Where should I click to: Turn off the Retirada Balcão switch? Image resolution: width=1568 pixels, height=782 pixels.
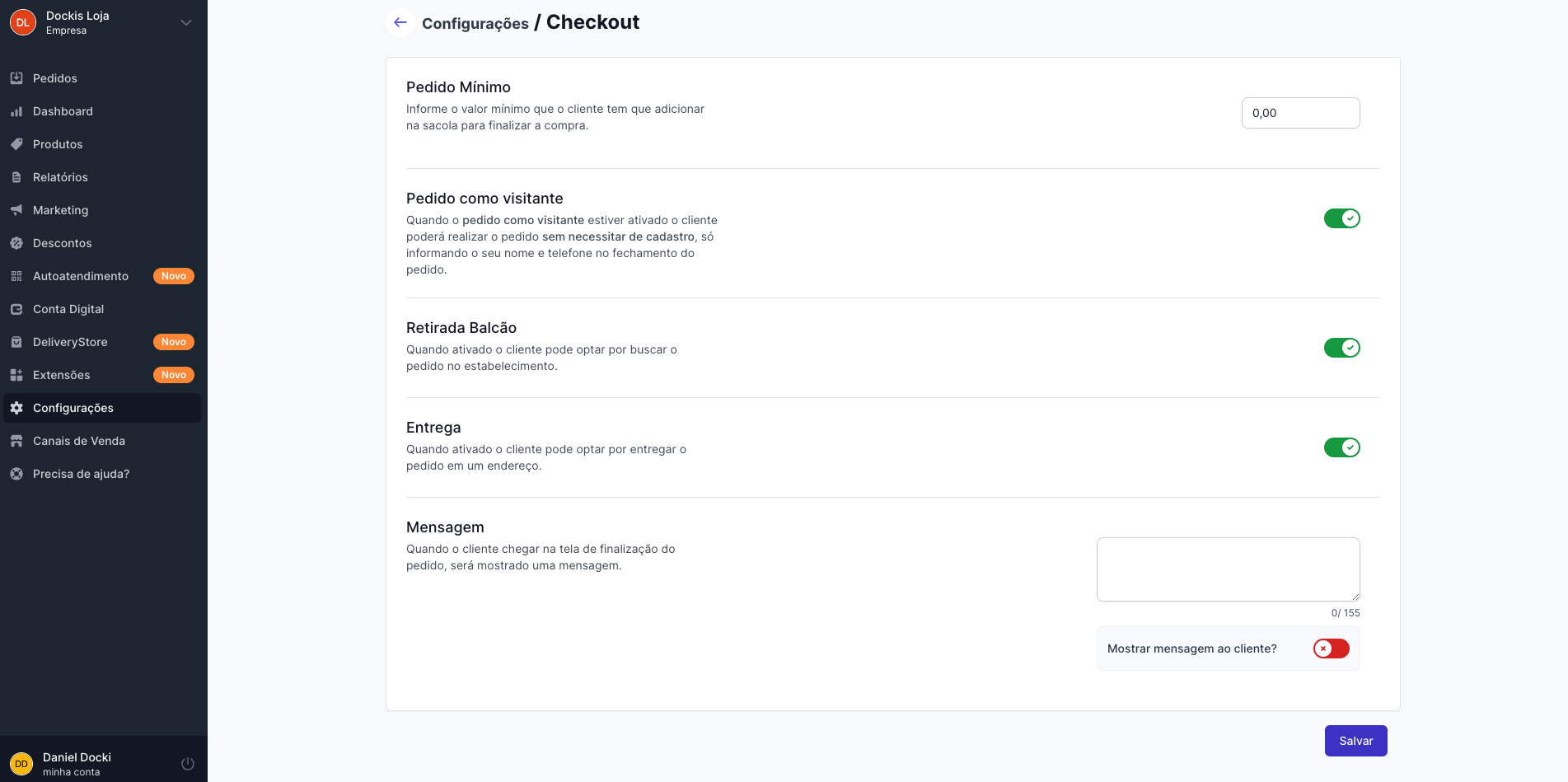1341,348
